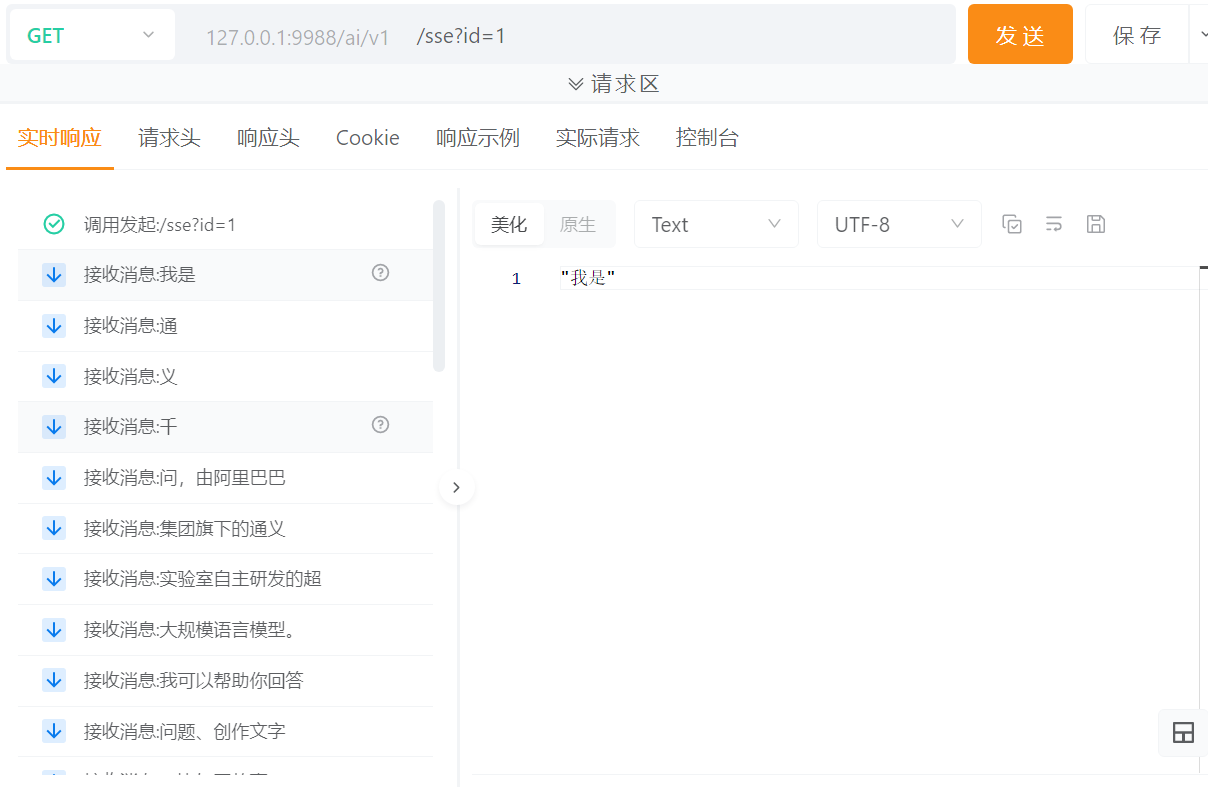Viewport: 1208px width, 798px height.
Task: Click the help question icon on 接收消息:我是 row
Action: (x=380, y=272)
